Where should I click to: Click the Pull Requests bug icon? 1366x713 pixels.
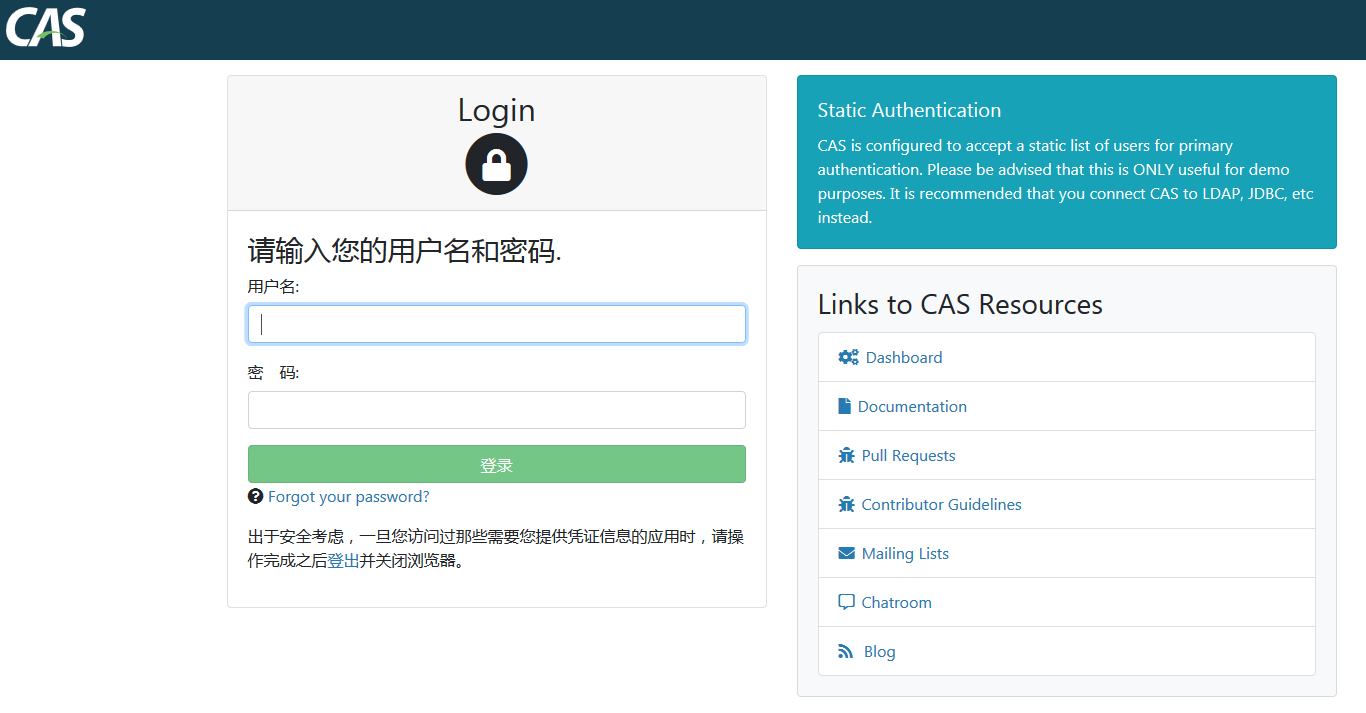pos(846,455)
